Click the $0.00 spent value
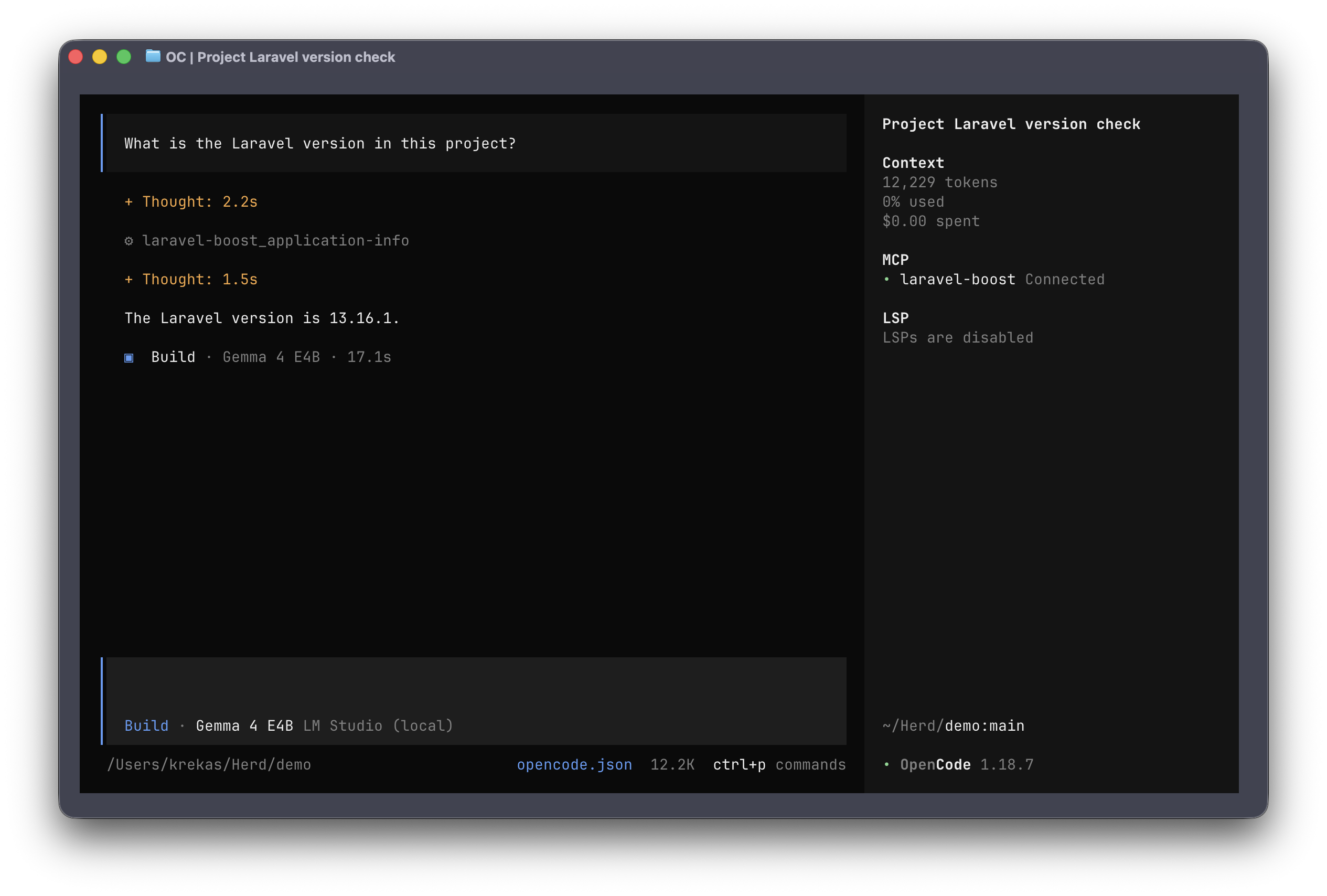 [930, 221]
